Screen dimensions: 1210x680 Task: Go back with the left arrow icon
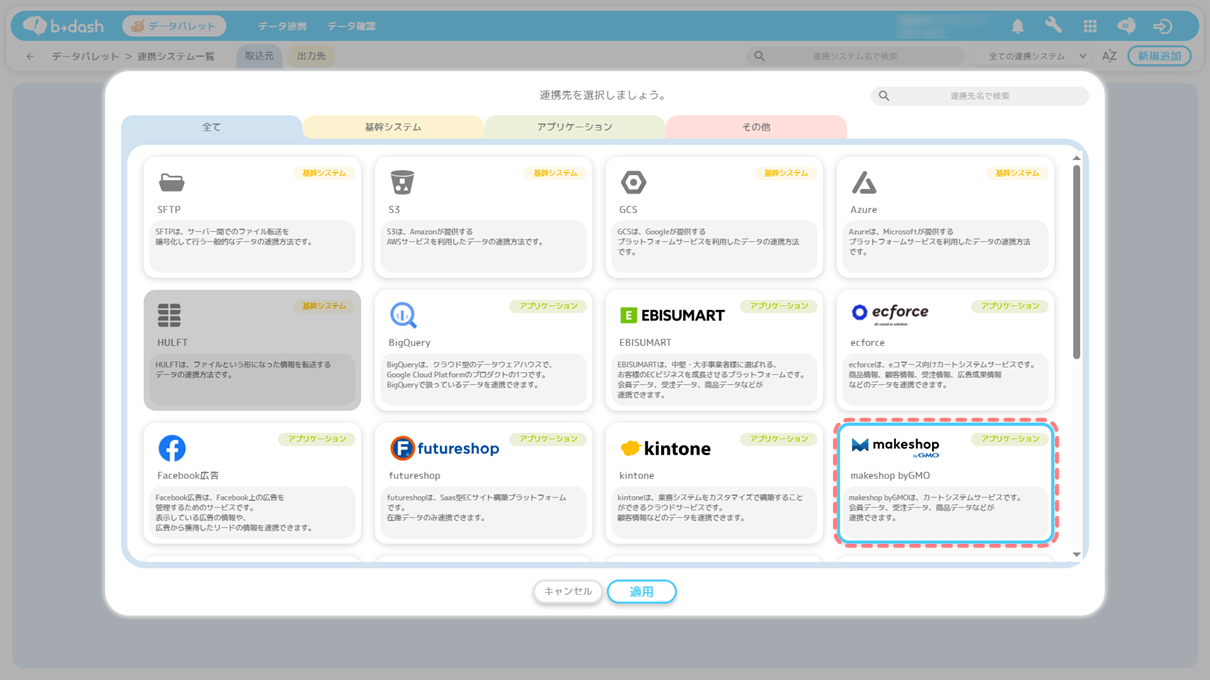30,56
